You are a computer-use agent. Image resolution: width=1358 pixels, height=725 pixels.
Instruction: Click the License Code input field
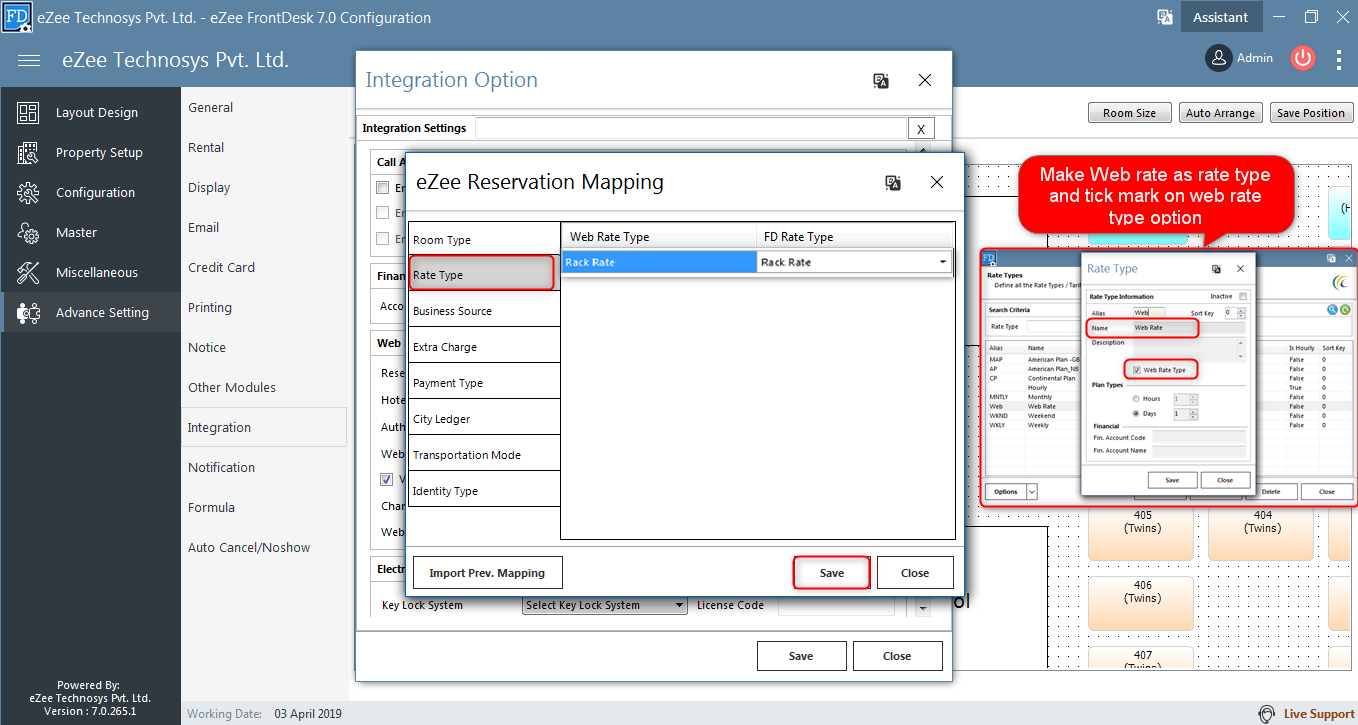(836, 605)
